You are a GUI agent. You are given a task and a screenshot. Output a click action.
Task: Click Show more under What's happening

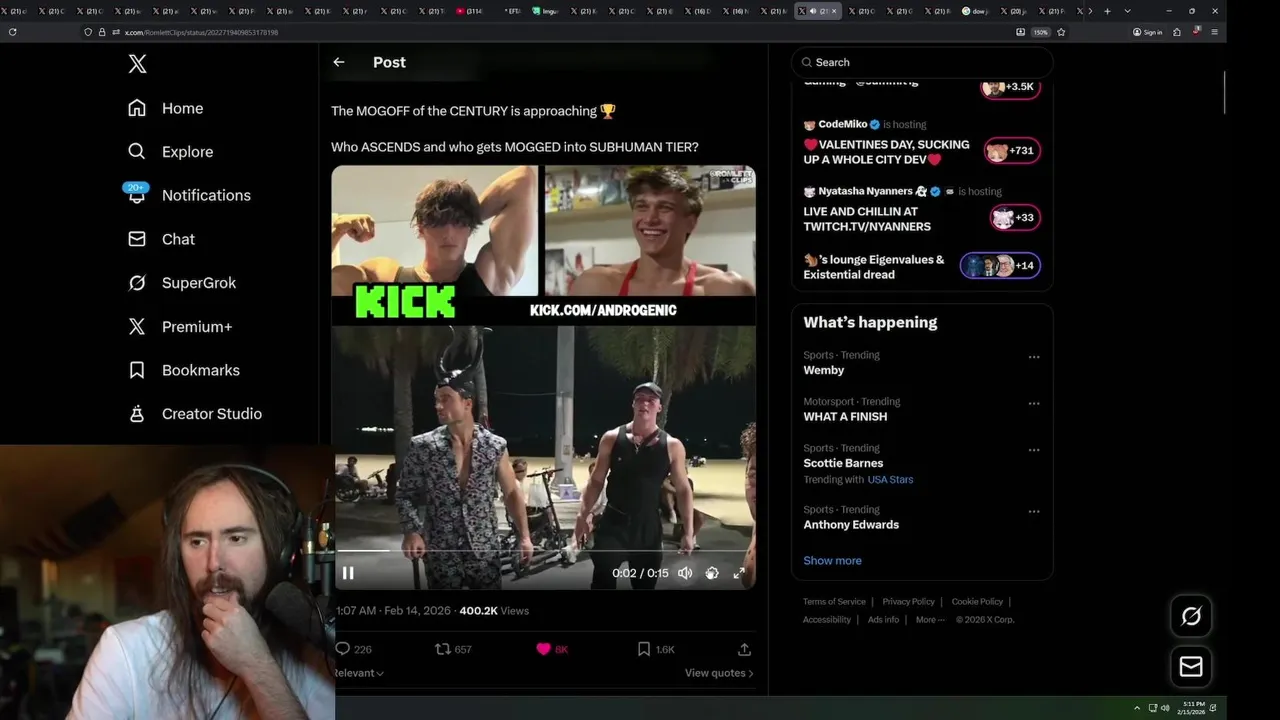[832, 561]
